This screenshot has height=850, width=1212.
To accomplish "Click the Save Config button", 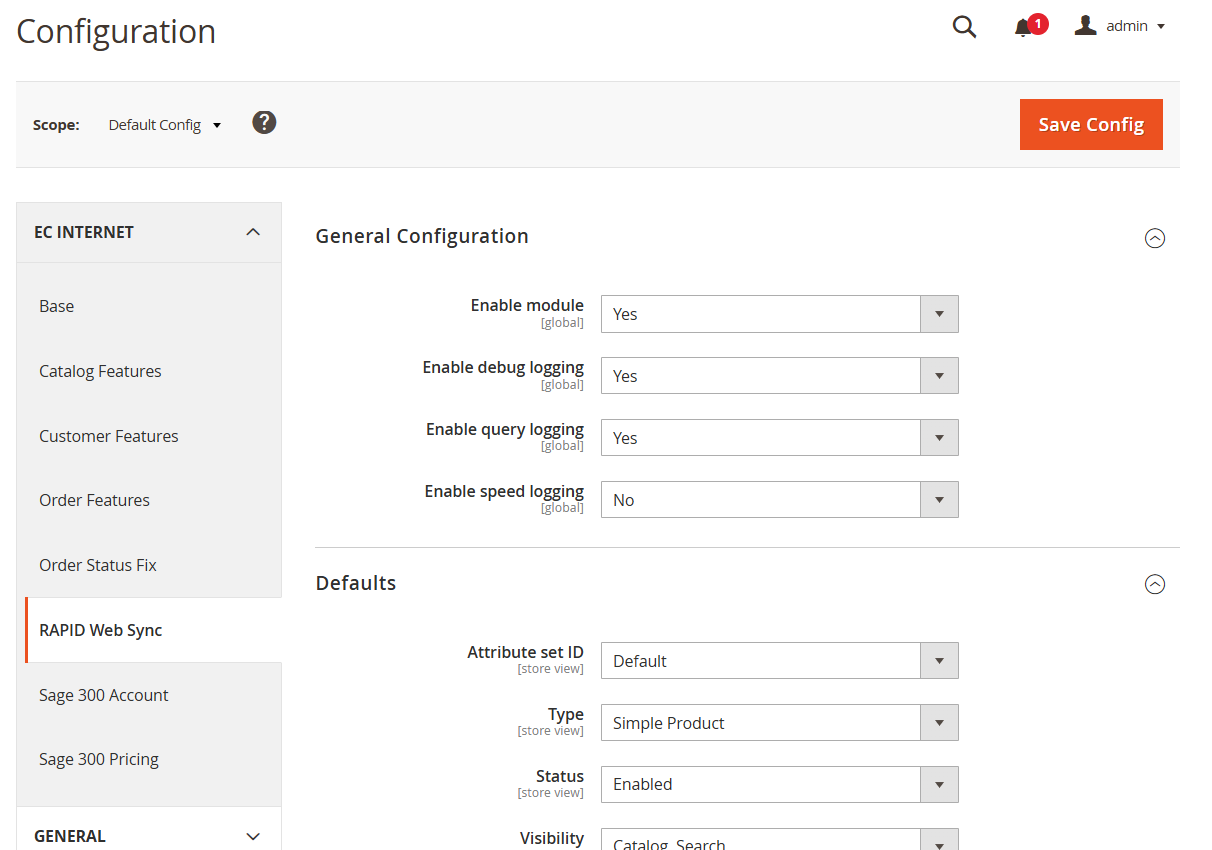I will [1091, 124].
